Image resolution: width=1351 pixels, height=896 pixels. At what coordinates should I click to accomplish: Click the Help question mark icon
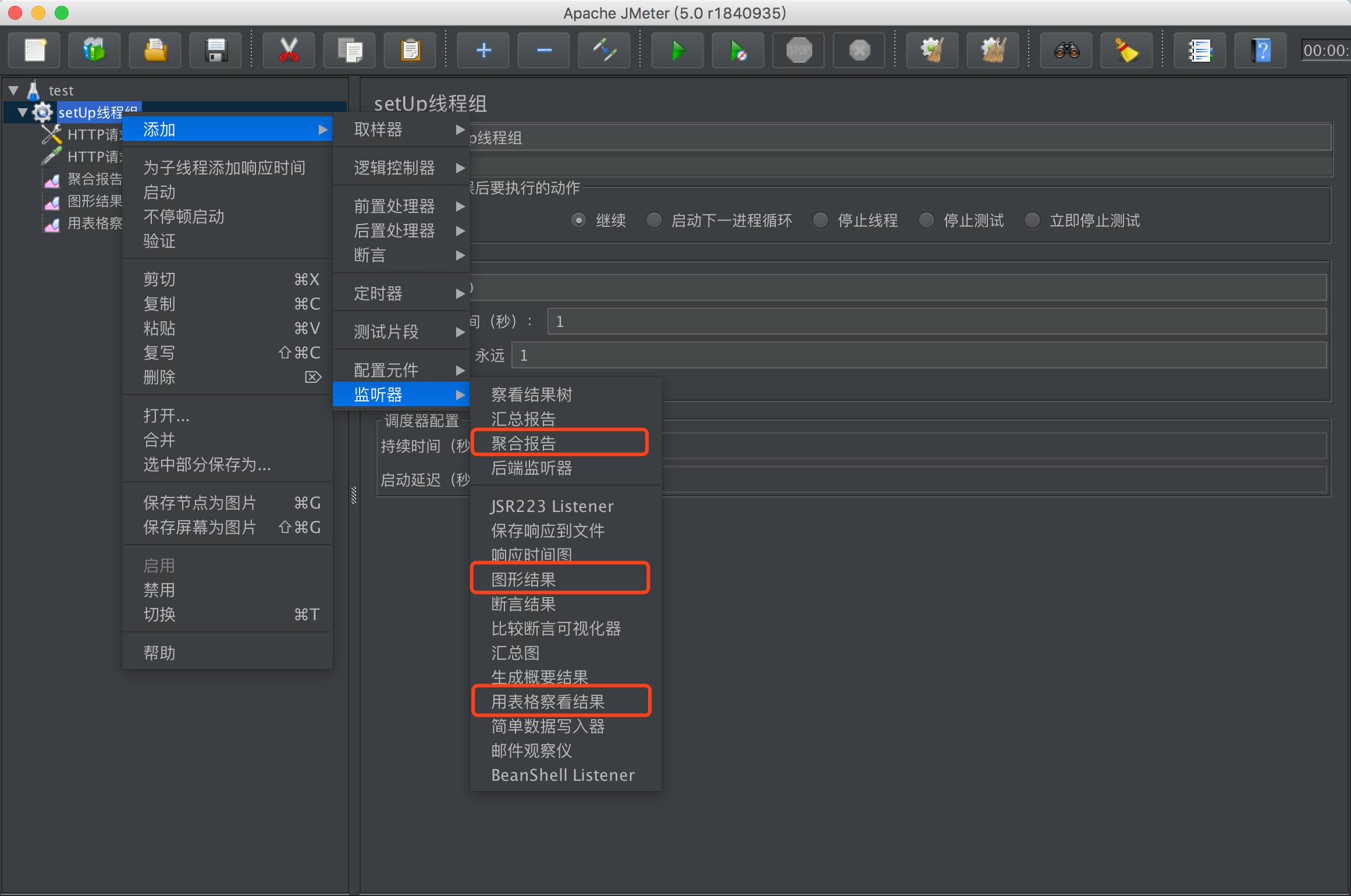coord(1261,50)
